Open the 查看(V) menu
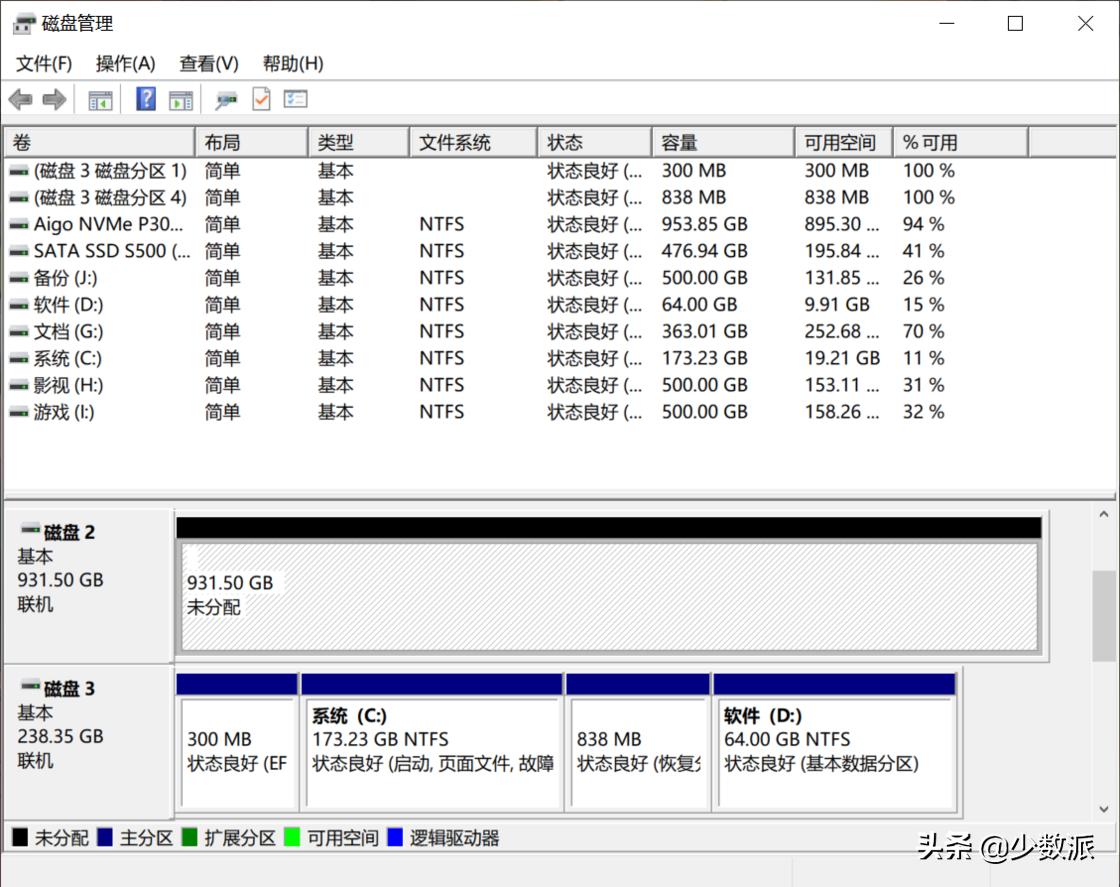1120x887 pixels. pyautogui.click(x=208, y=63)
